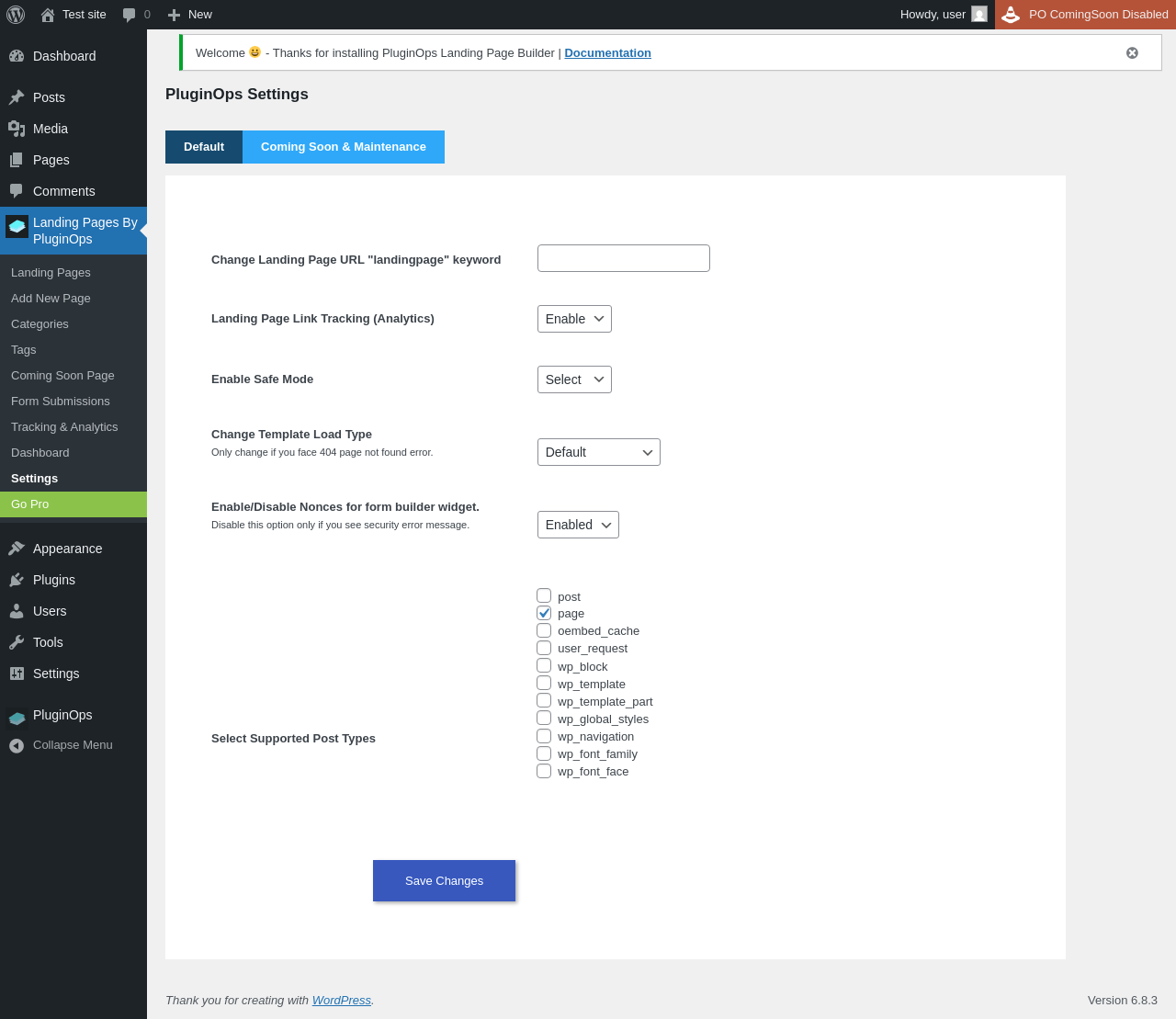Toggle the wp_font_family checkbox
This screenshot has width=1176, height=1019.
(544, 753)
